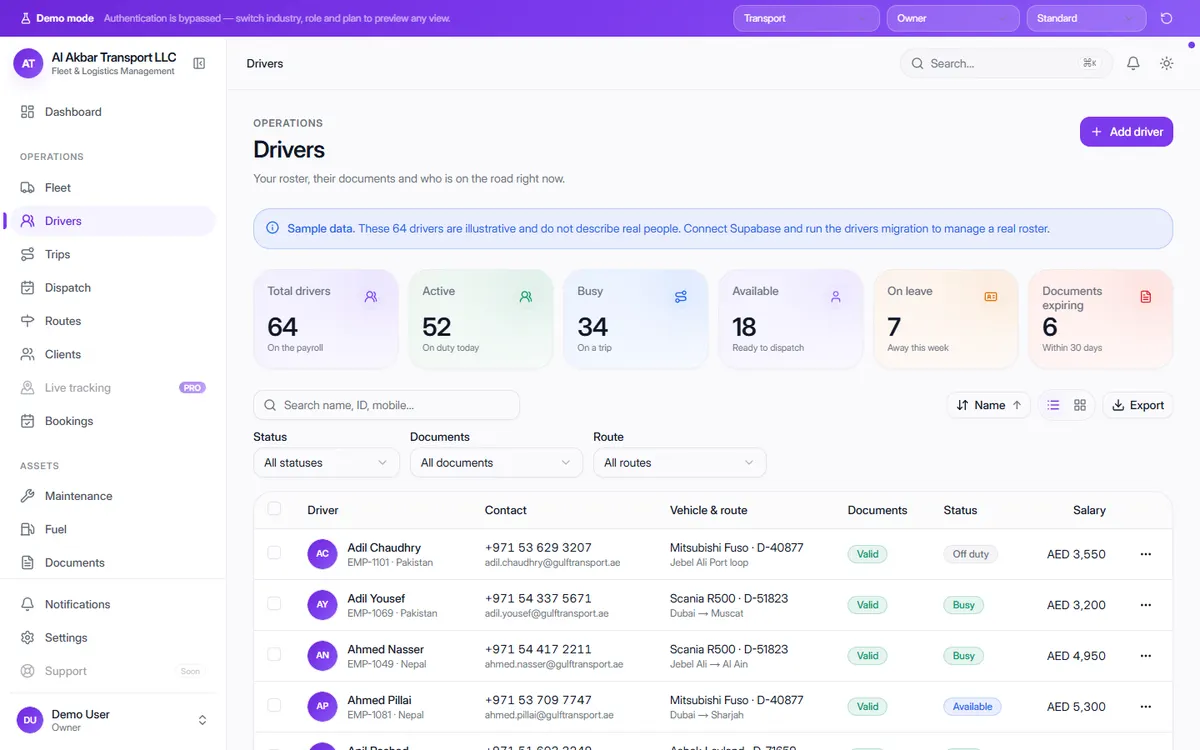Click AN avatar of Ahmed Nasser
This screenshot has width=1200, height=750.
coord(322,656)
